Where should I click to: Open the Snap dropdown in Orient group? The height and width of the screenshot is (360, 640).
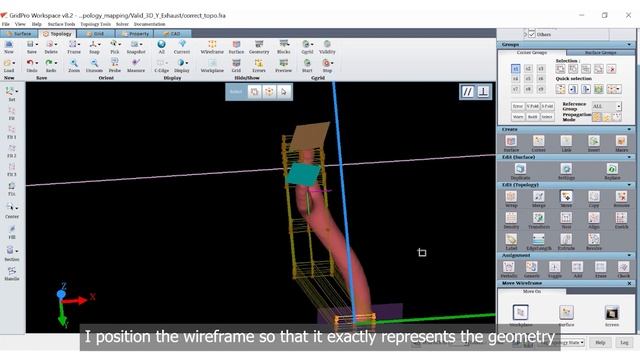coord(99,44)
